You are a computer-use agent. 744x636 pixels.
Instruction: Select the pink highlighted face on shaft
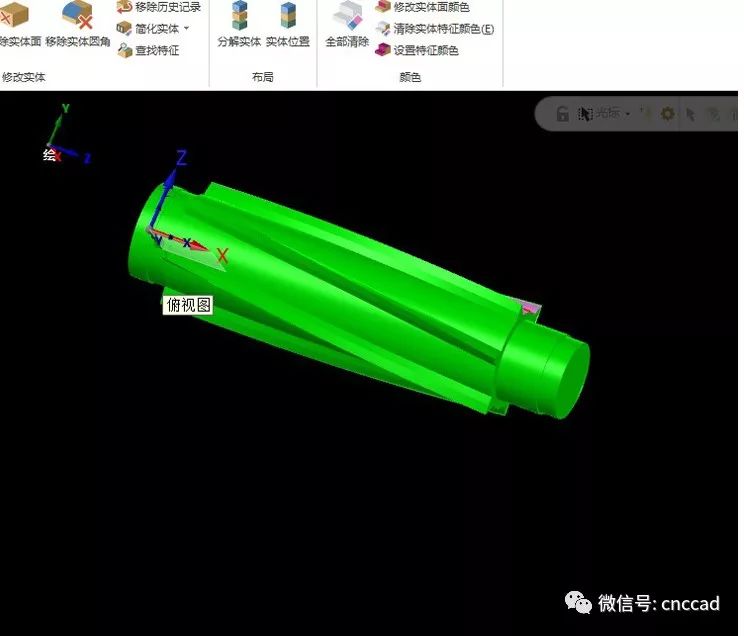tap(531, 309)
